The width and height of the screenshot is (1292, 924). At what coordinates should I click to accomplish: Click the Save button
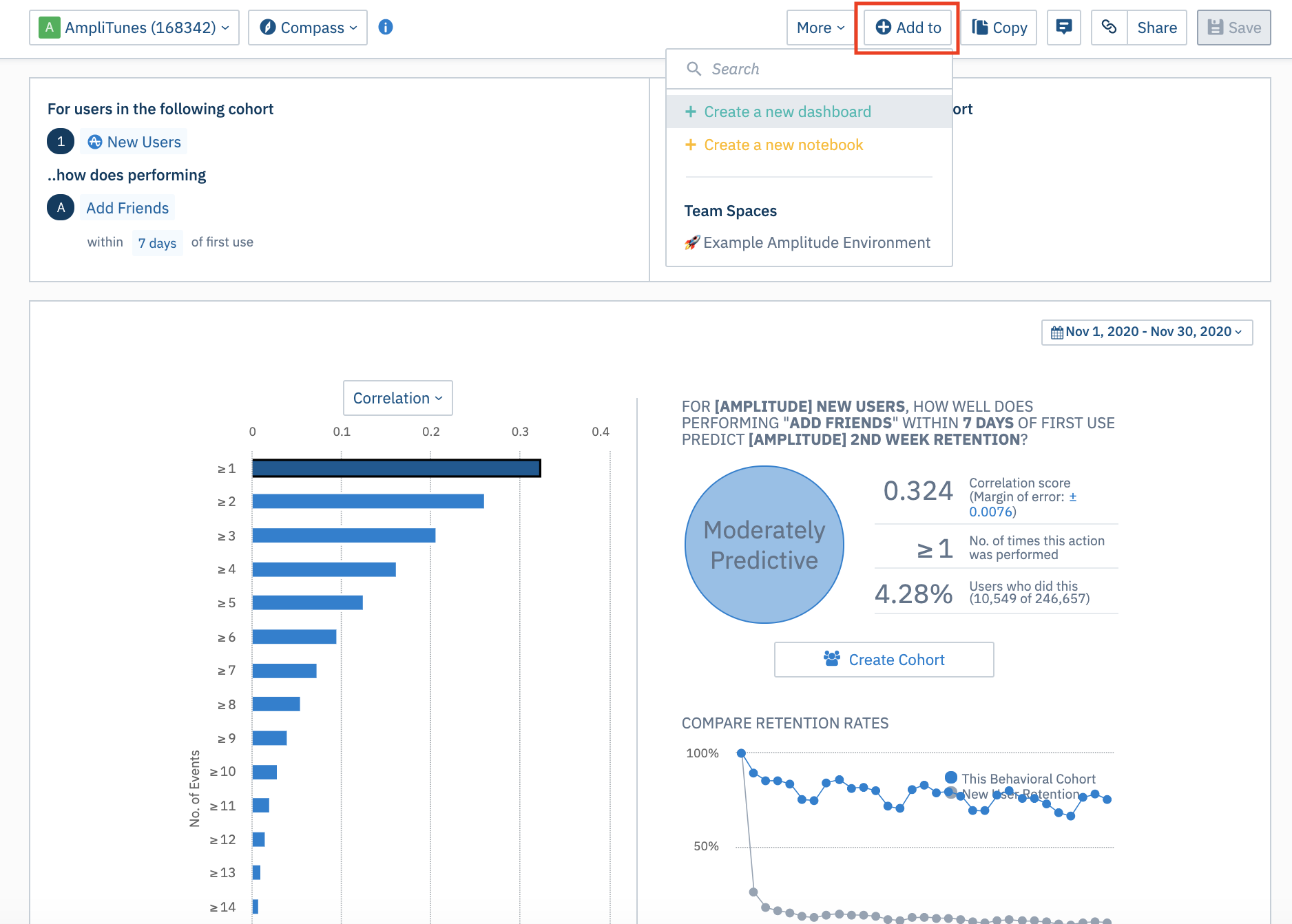pos(1234,28)
